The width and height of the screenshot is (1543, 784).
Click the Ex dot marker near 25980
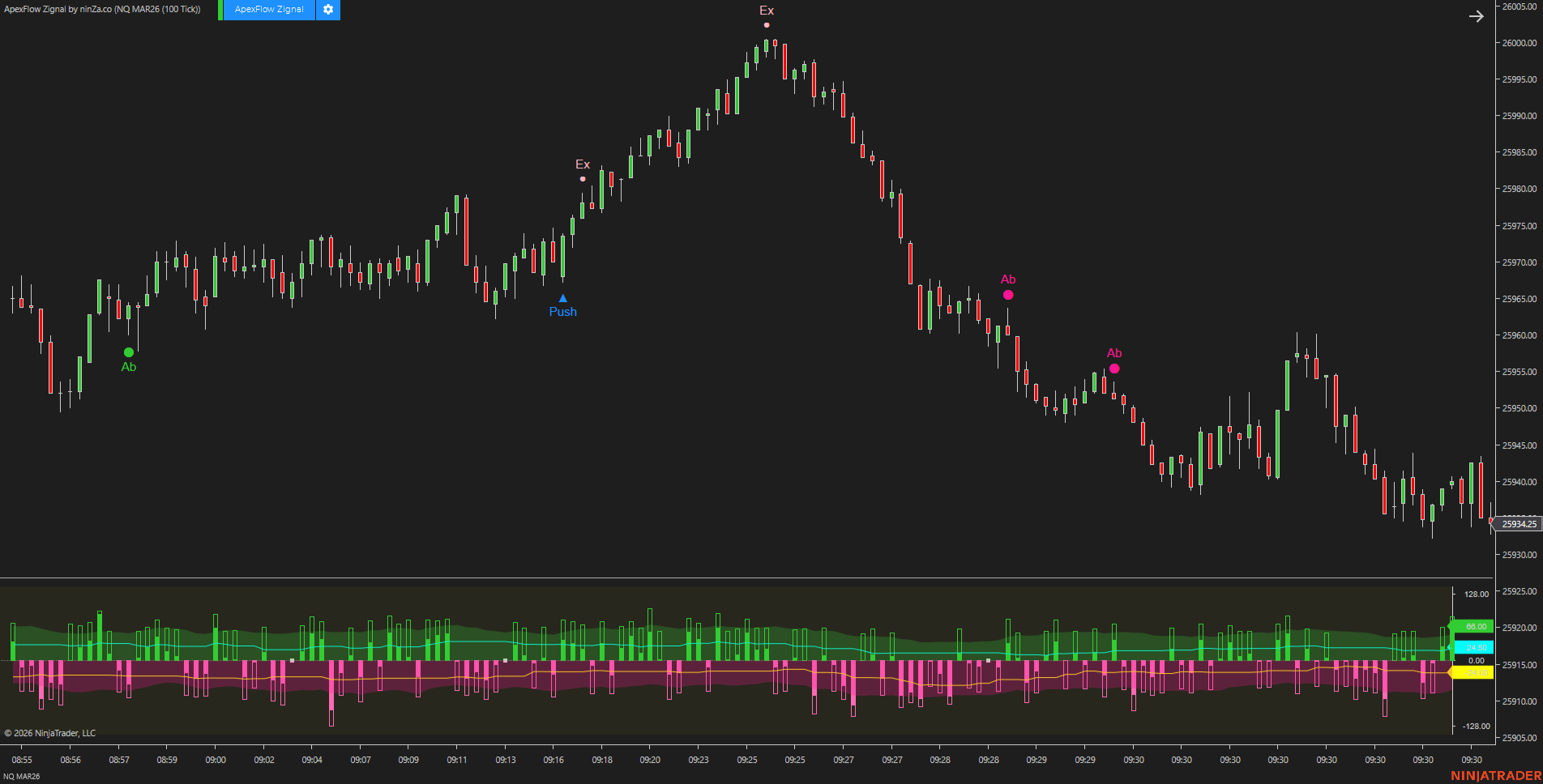(x=583, y=179)
